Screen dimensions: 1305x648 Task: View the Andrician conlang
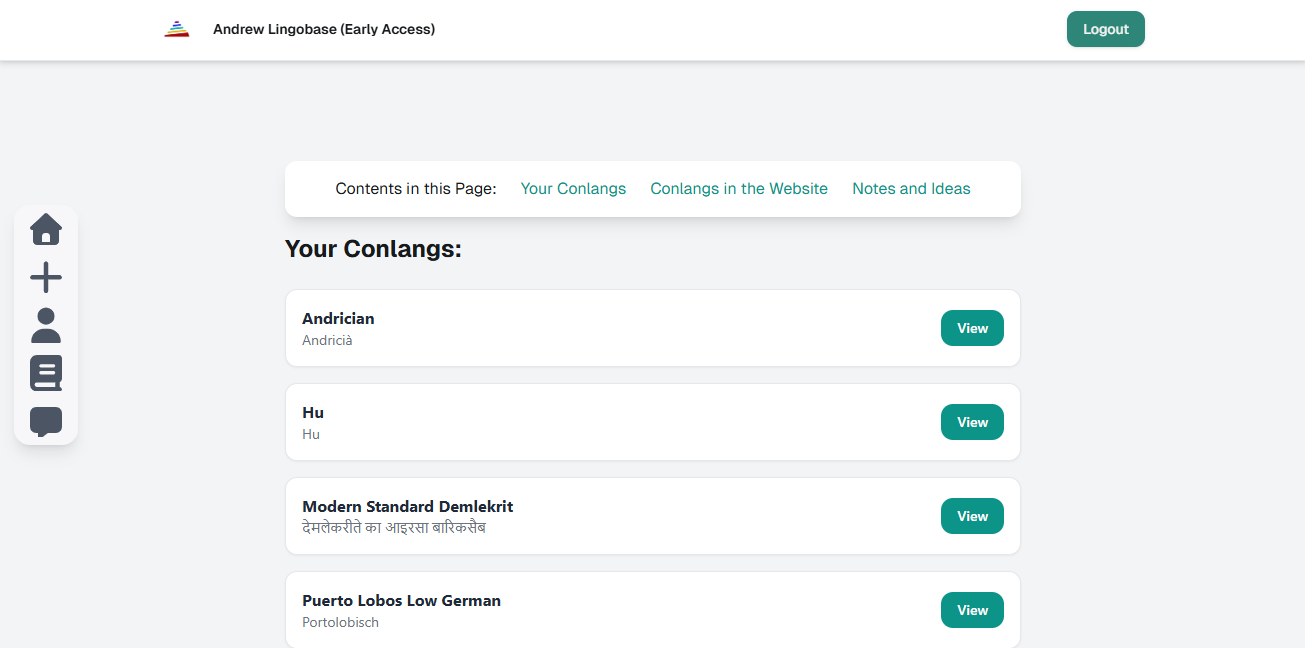972,328
